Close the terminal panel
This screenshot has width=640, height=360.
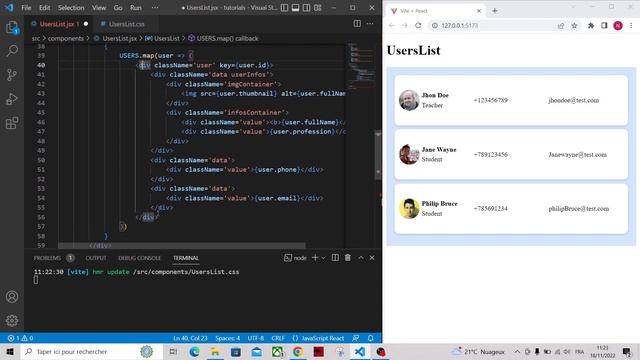(372, 258)
